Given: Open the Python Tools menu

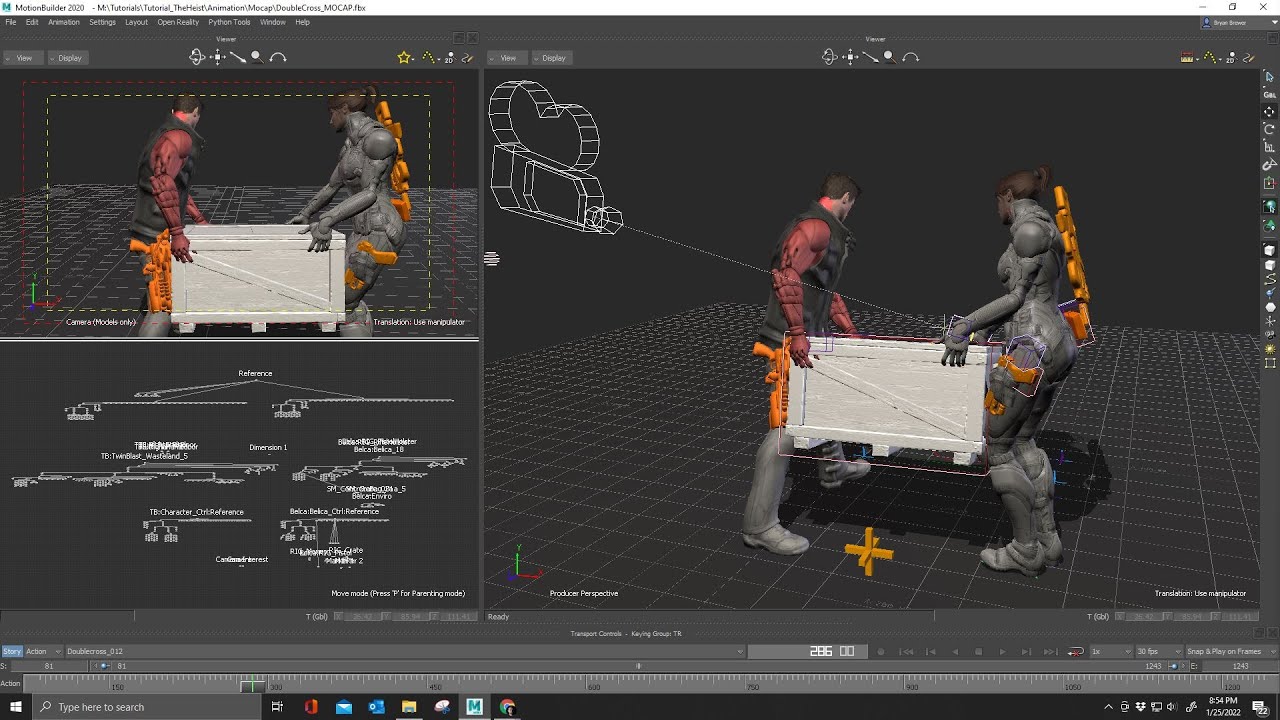Looking at the screenshot, I should [229, 22].
